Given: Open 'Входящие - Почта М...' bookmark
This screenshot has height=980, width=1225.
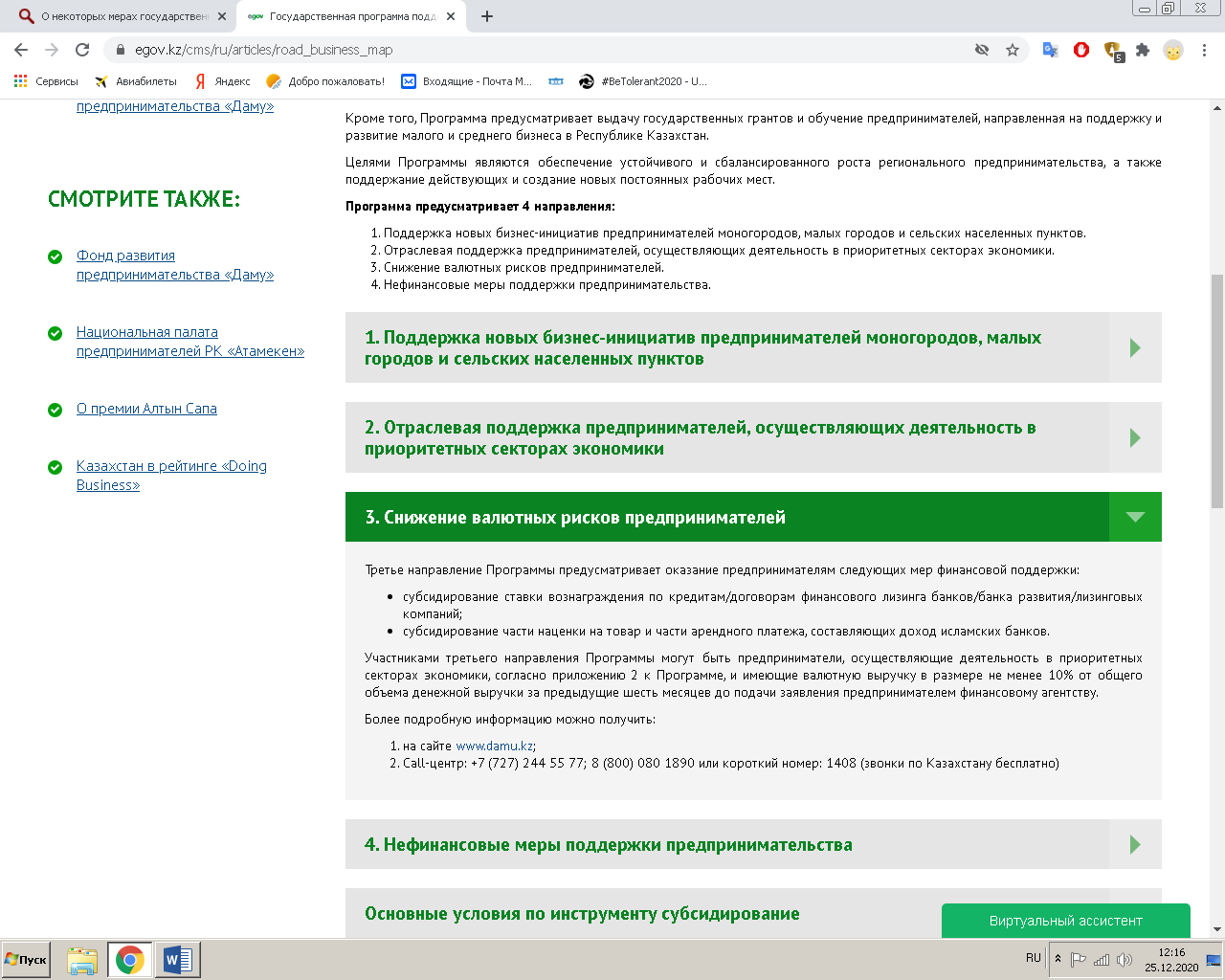Looking at the screenshot, I should [x=466, y=81].
